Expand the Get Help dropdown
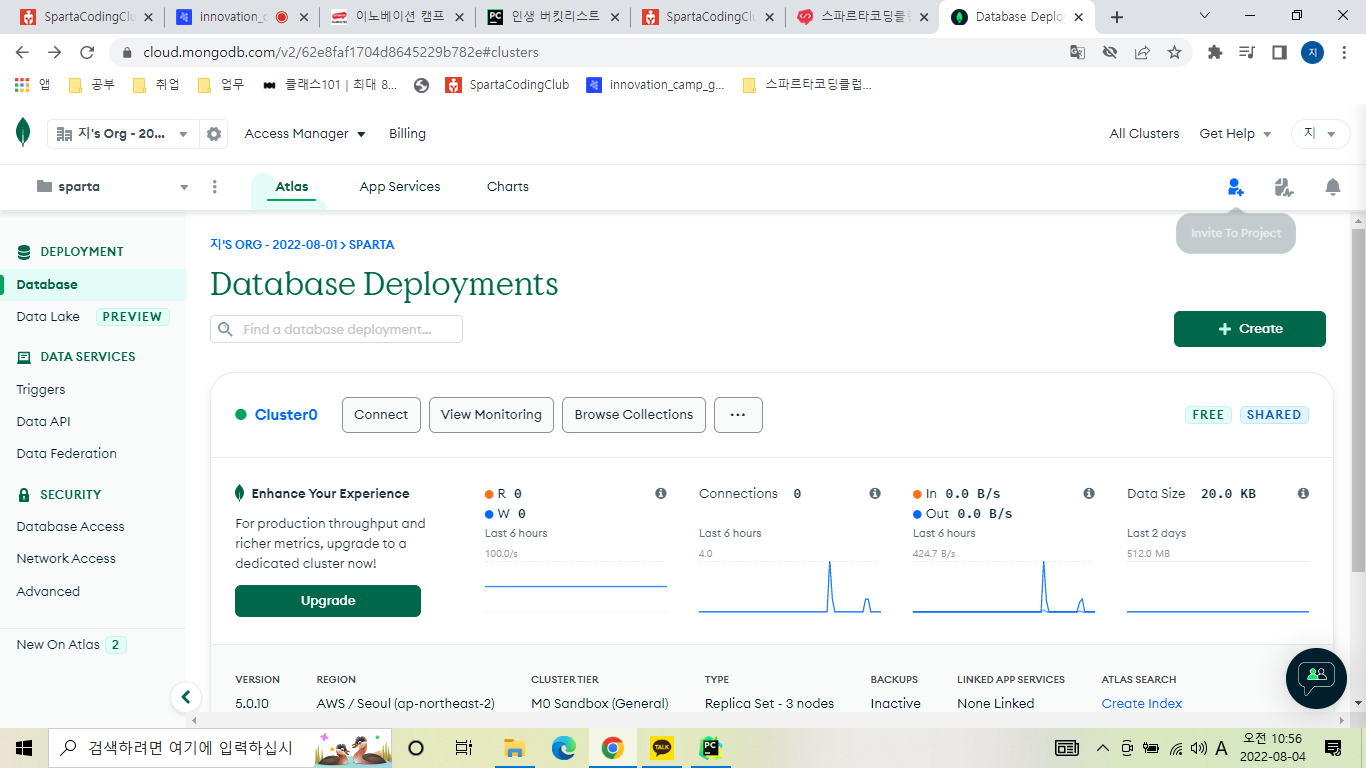 [1236, 134]
